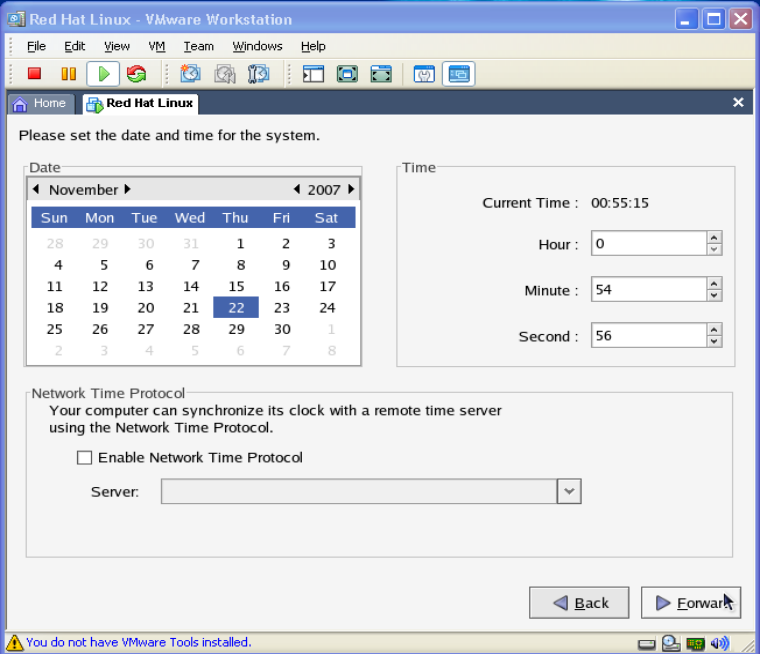Take a snapshot using the snapshot icon
The width and height of the screenshot is (760, 654).
(190, 73)
